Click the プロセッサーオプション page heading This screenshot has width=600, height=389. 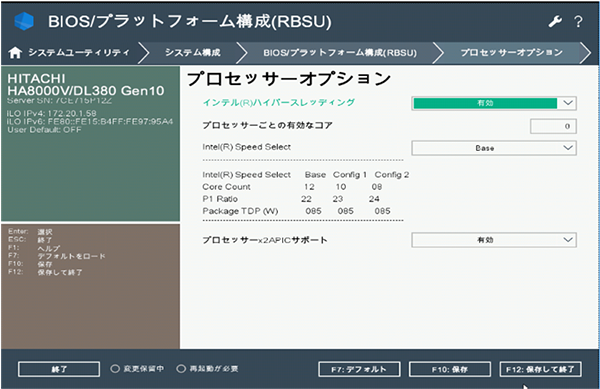[289, 79]
